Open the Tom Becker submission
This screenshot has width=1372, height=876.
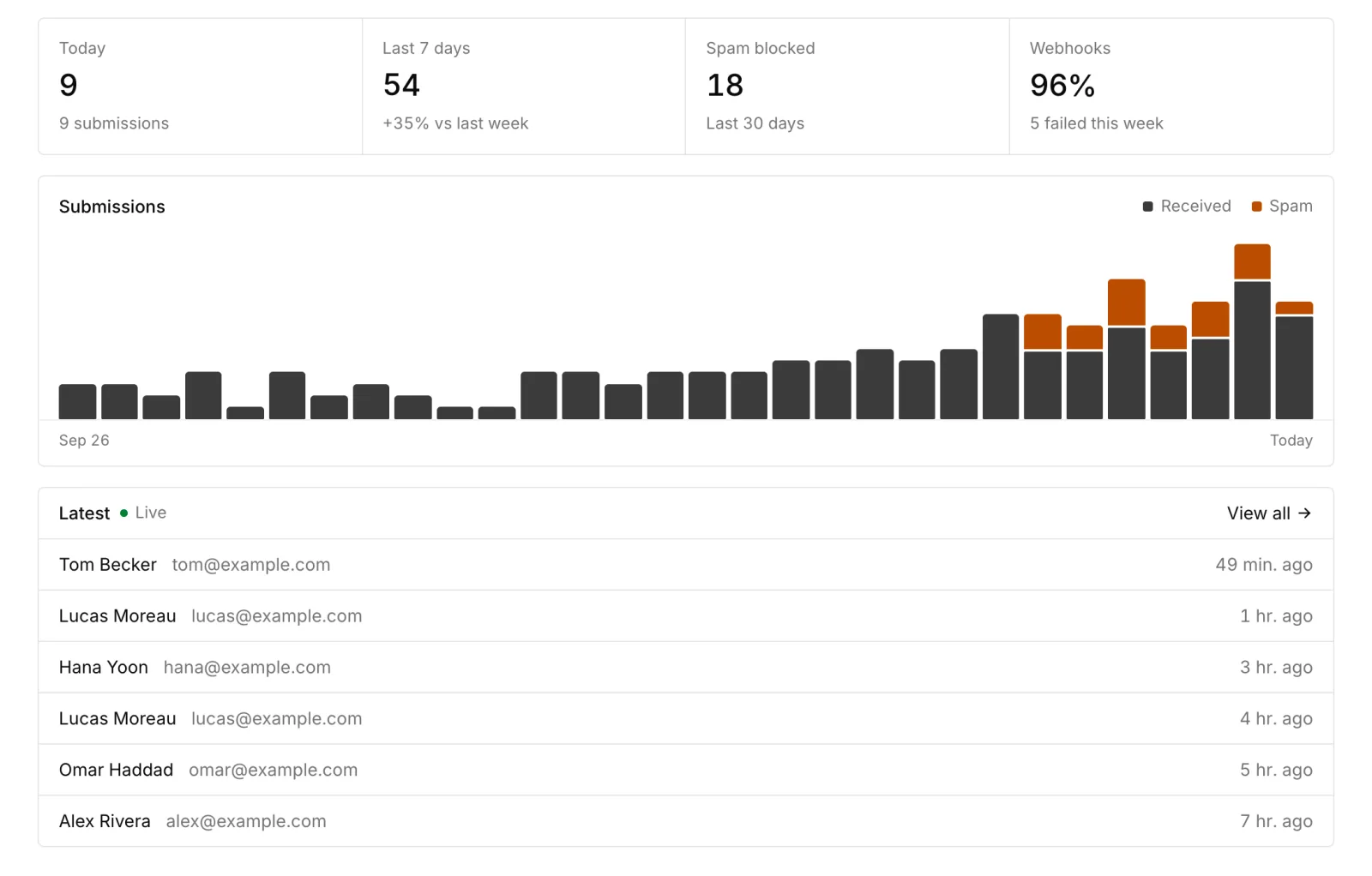686,565
